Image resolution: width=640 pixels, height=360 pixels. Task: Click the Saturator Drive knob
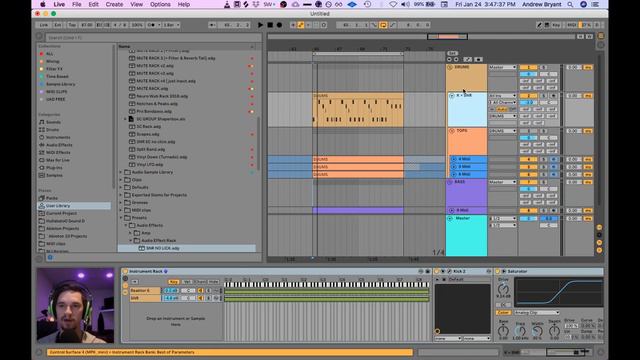point(503,289)
